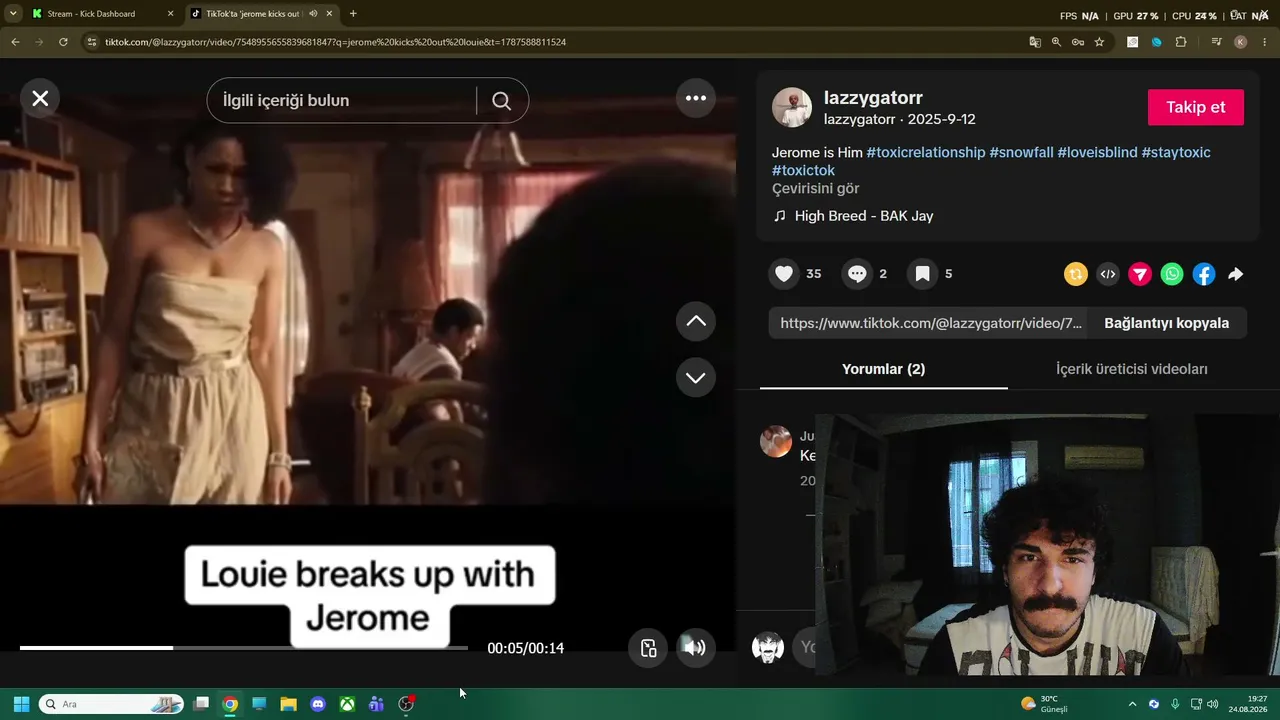This screenshot has width=1280, height=720.
Task: Open the #staytoxic hashtag
Action: coord(1176,152)
